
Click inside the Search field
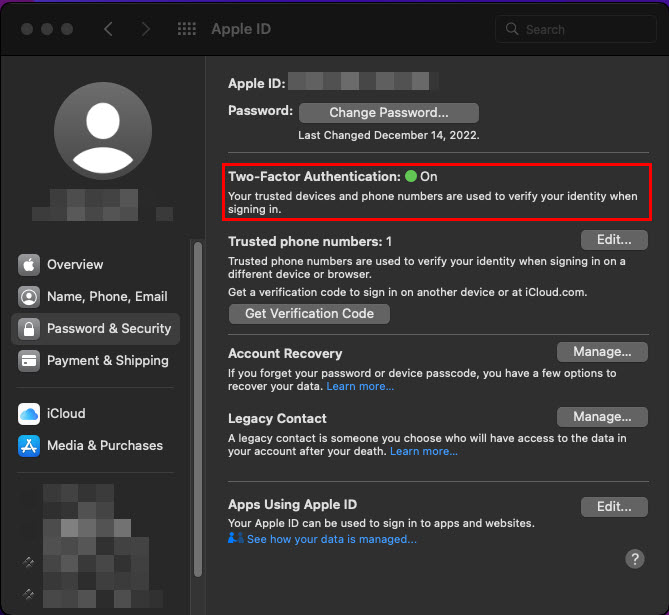(576, 29)
